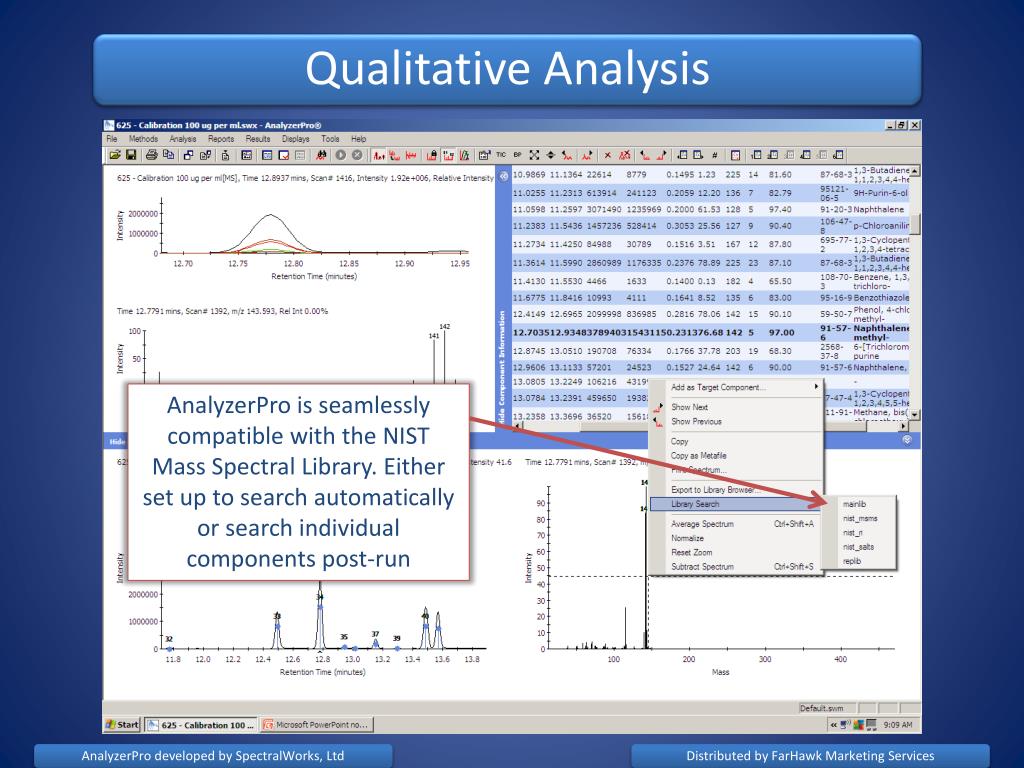Open the Methods menu
The width and height of the screenshot is (1024, 768).
143,139
